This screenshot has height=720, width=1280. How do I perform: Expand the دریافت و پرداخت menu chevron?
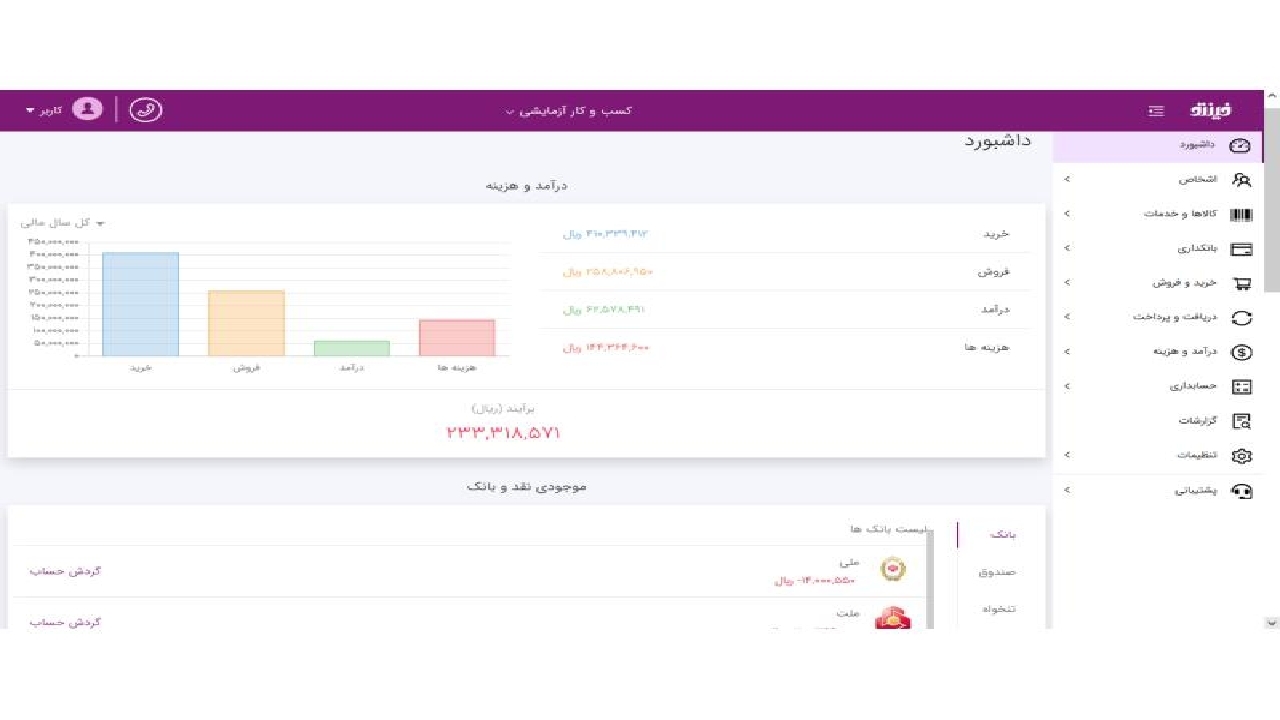pyautogui.click(x=1067, y=317)
